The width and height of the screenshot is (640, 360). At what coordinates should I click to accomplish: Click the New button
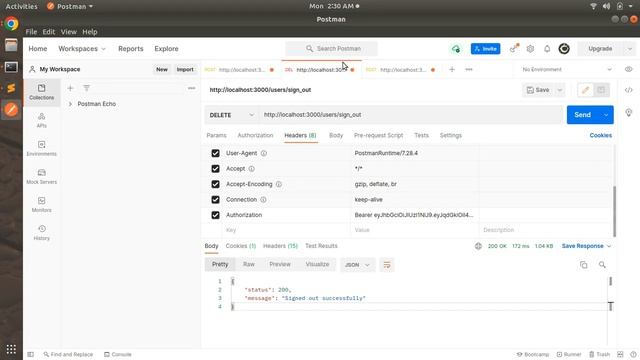[x=162, y=69]
